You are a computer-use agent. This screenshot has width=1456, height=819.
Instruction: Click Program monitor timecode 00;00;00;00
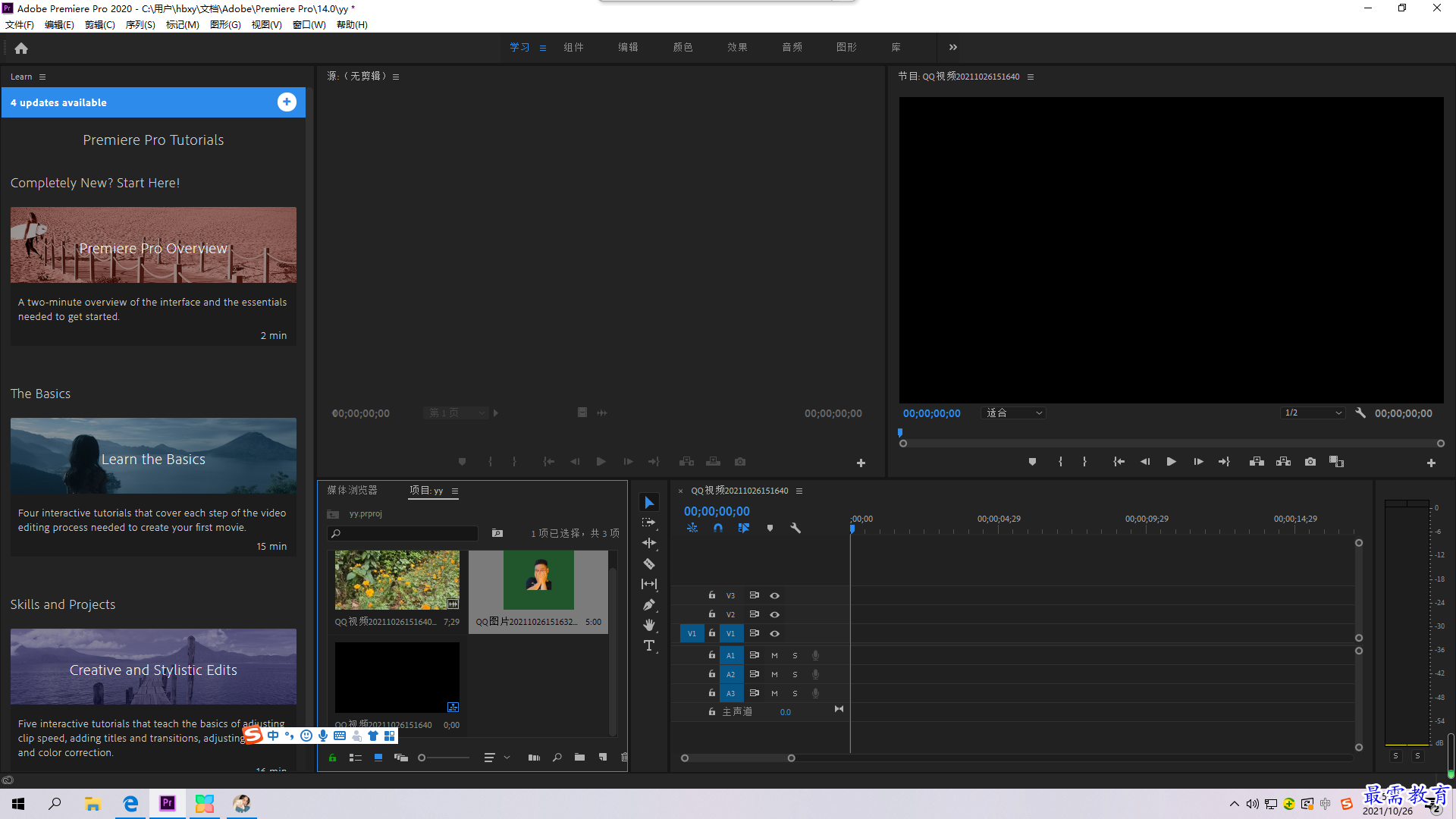coord(931,413)
